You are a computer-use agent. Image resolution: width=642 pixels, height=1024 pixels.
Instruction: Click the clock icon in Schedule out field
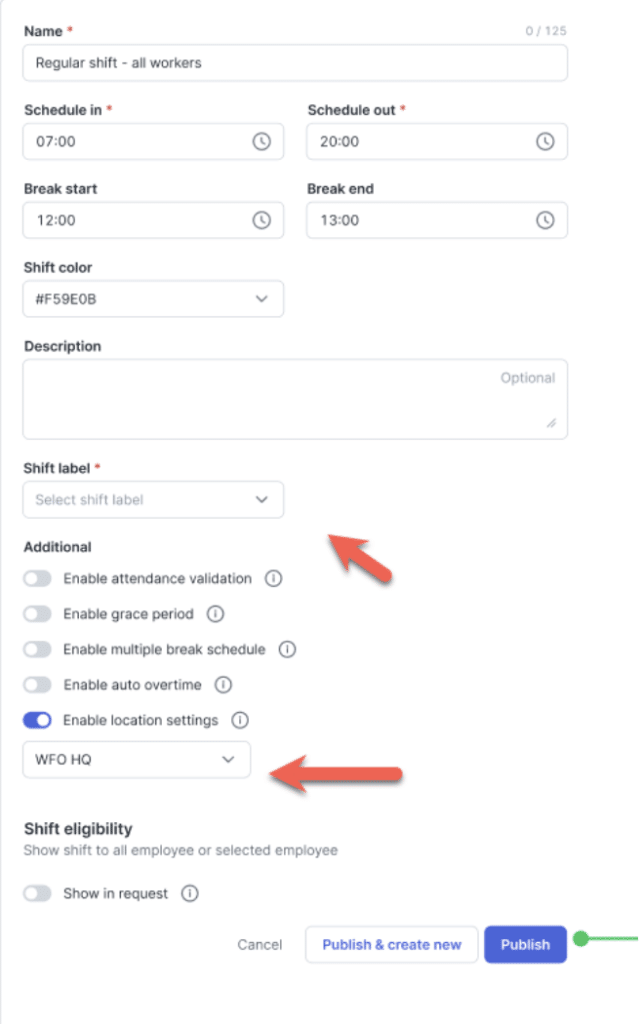(x=545, y=142)
